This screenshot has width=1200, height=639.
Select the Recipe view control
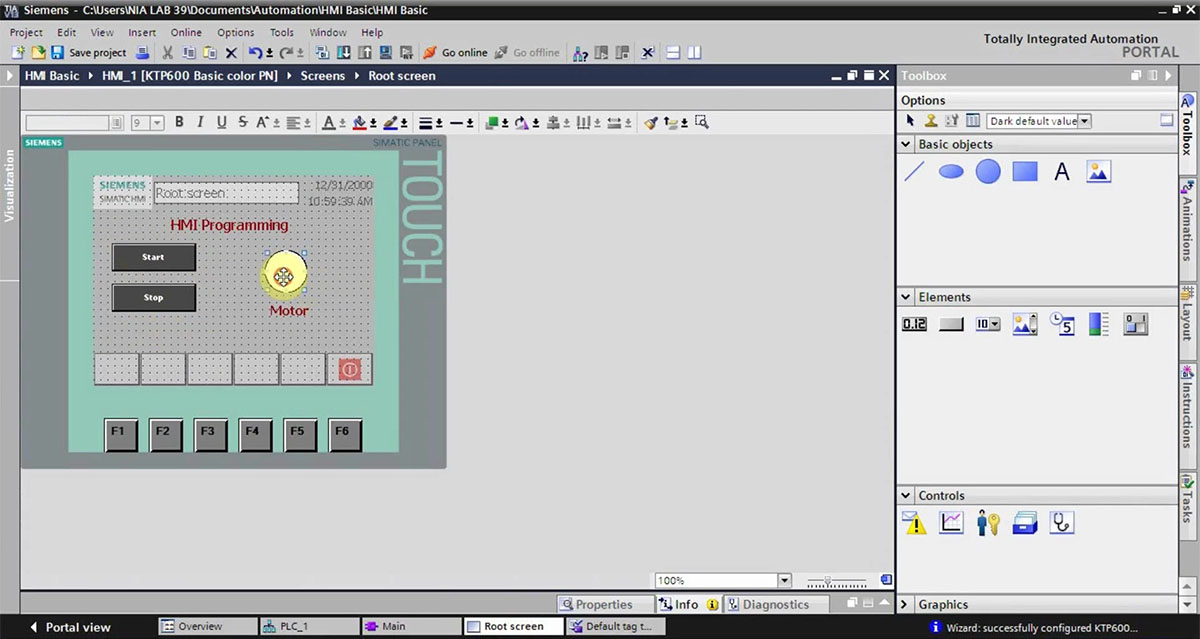[1025, 522]
